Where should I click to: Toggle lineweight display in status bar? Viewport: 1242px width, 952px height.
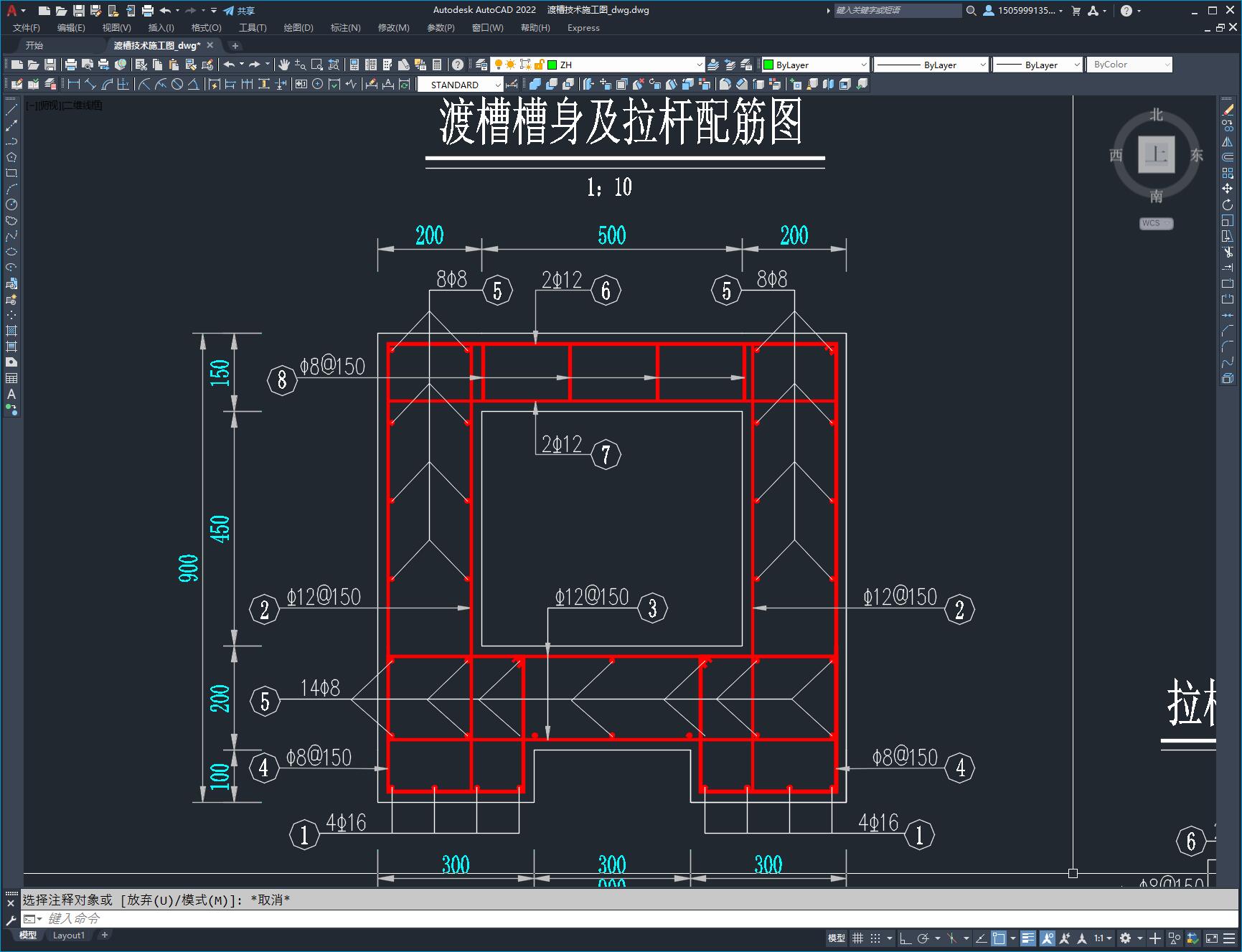[x=1028, y=938]
